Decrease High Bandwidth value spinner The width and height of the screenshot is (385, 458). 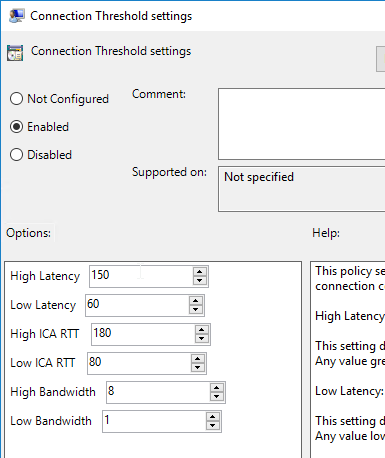coord(217,397)
